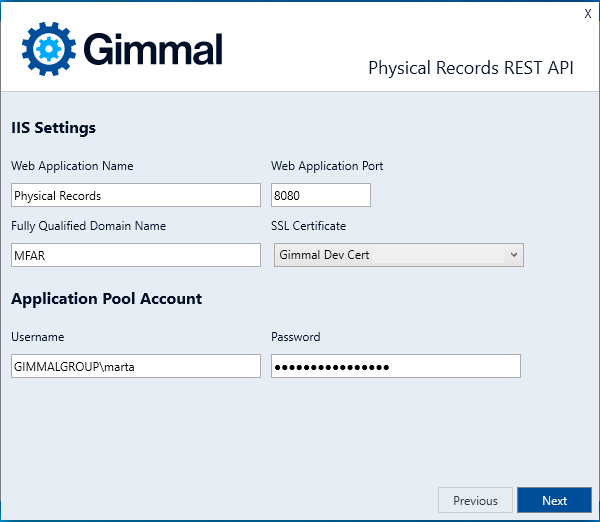Image resolution: width=600 pixels, height=522 pixels.
Task: Click the Web Application Name label
Action: pyautogui.click(x=72, y=166)
